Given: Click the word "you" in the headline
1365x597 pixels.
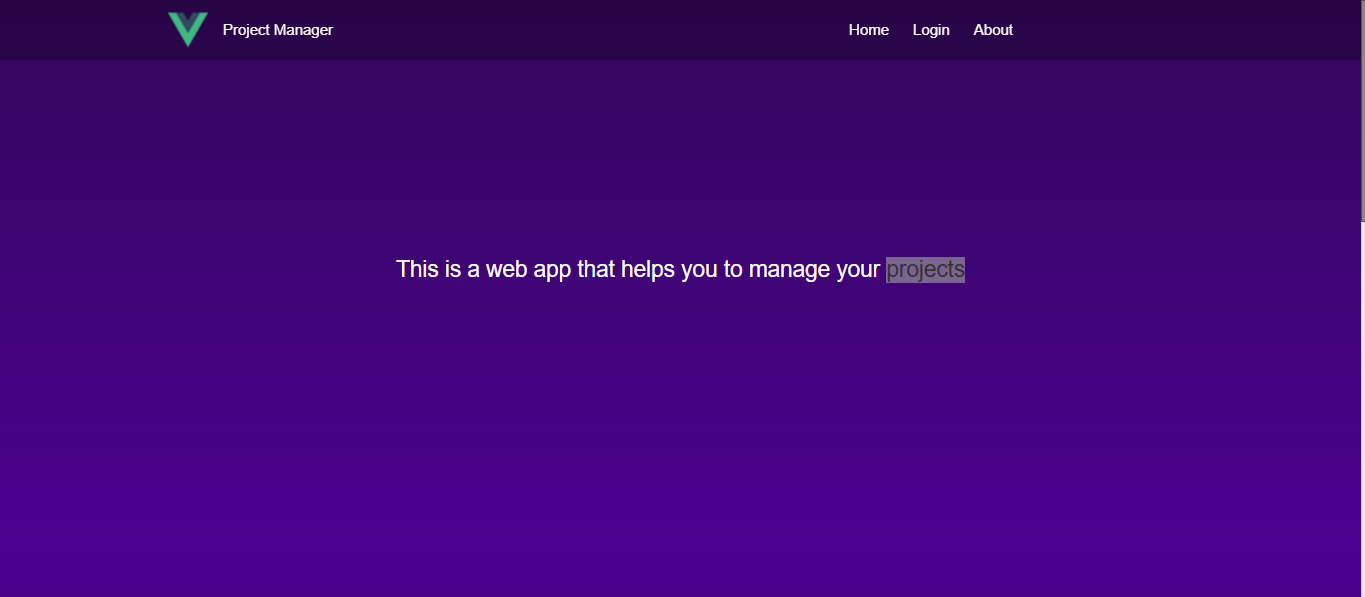Looking at the screenshot, I should point(700,269).
